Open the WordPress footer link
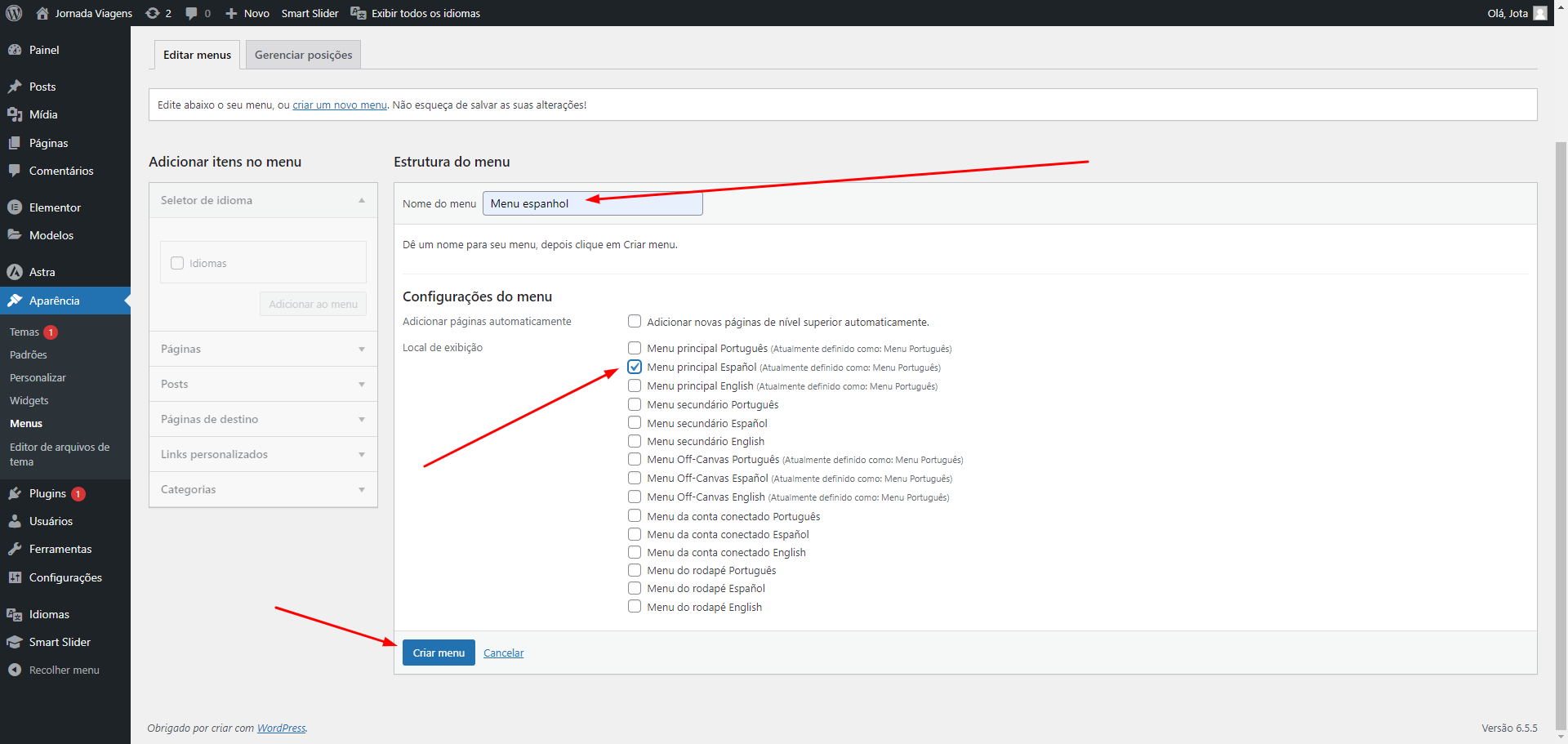This screenshot has width=1568, height=744. (x=281, y=728)
